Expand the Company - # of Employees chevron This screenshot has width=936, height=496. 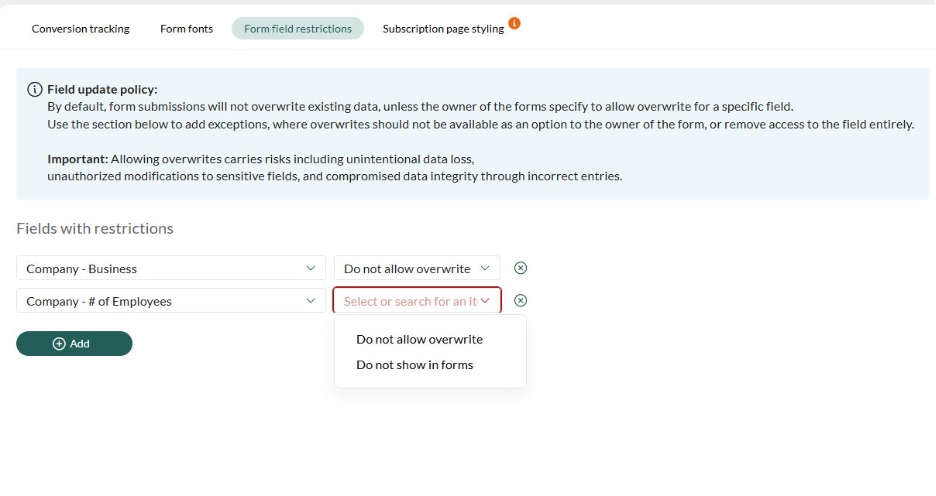[311, 301]
